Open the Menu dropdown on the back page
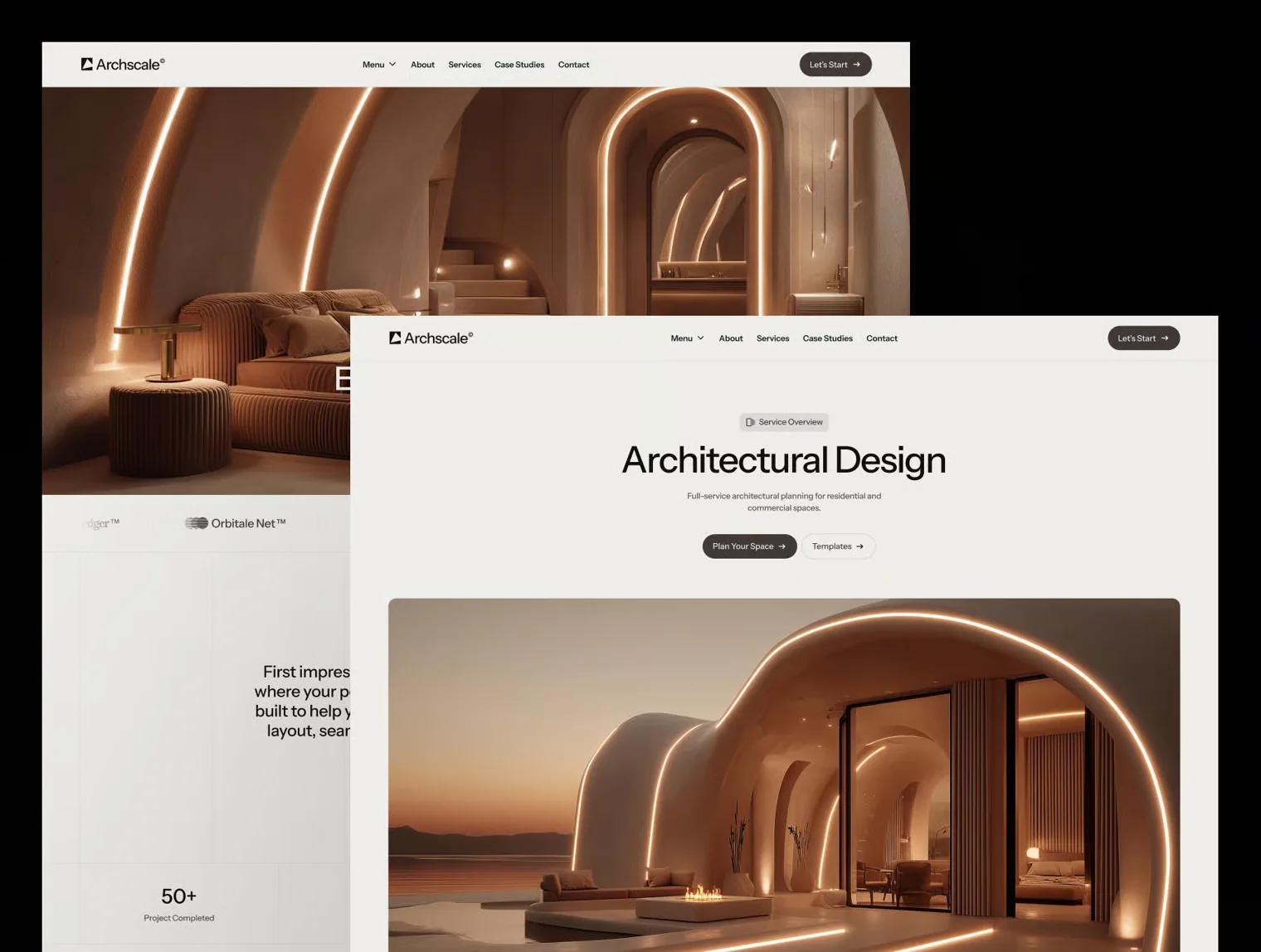 [379, 65]
